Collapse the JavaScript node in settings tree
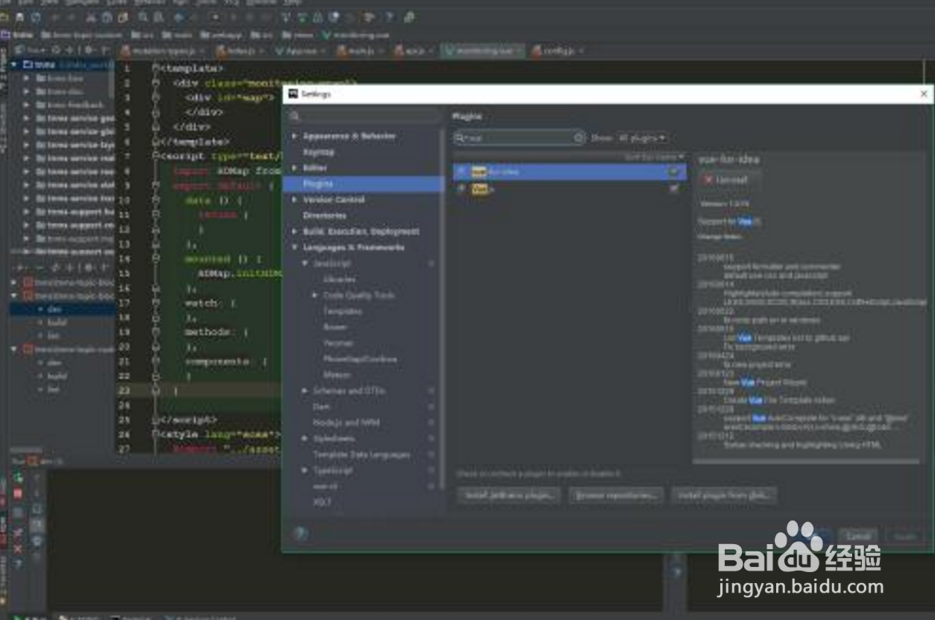The width and height of the screenshot is (935, 620). (x=305, y=263)
